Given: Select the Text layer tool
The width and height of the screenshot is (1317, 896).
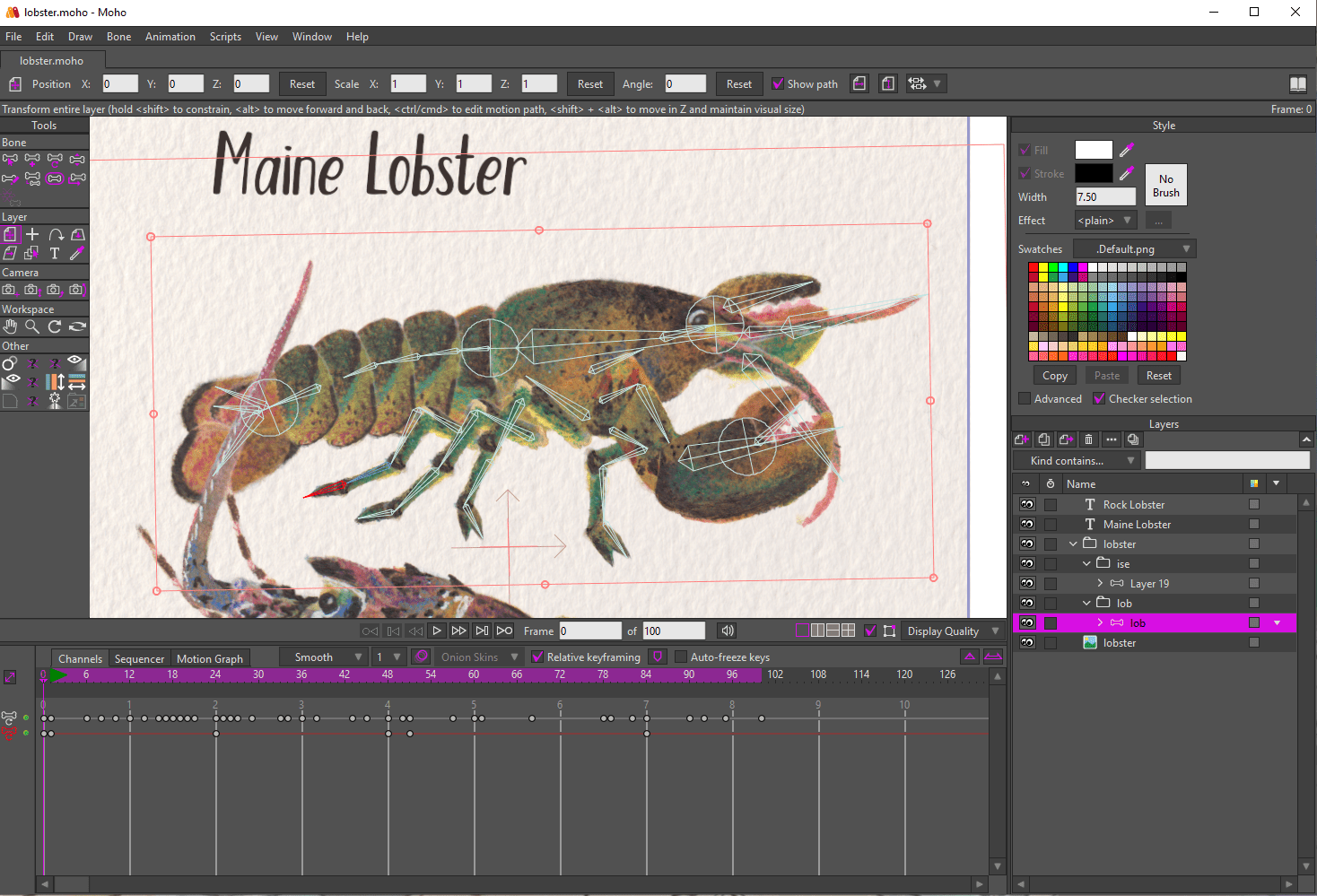Looking at the screenshot, I should (55, 253).
